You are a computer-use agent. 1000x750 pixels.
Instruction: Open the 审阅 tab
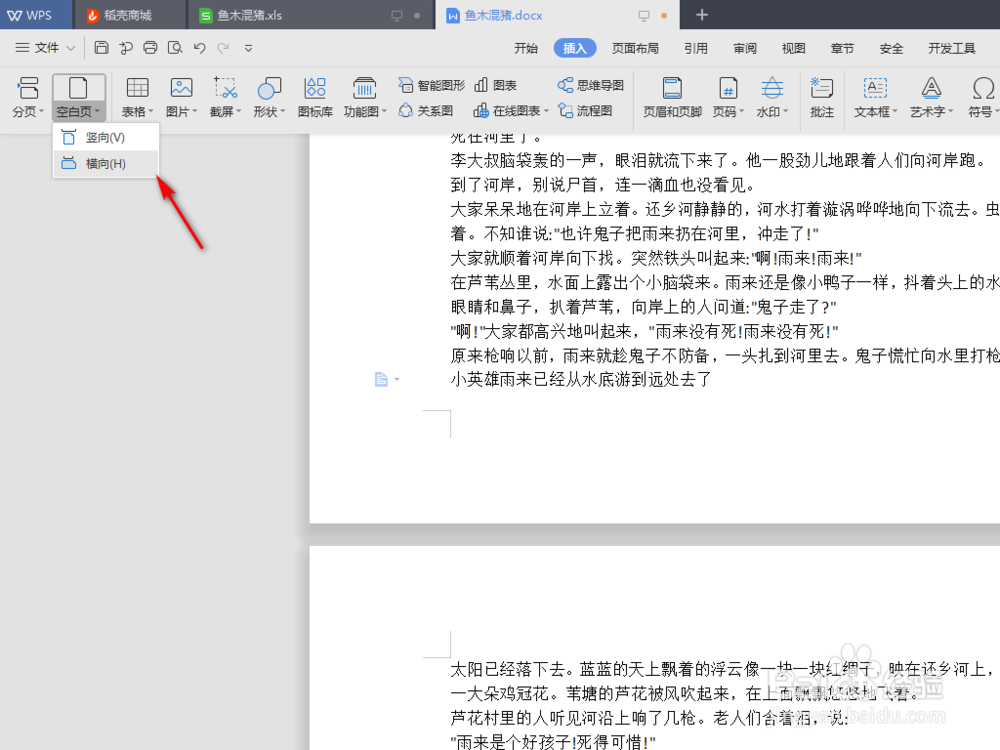click(745, 48)
